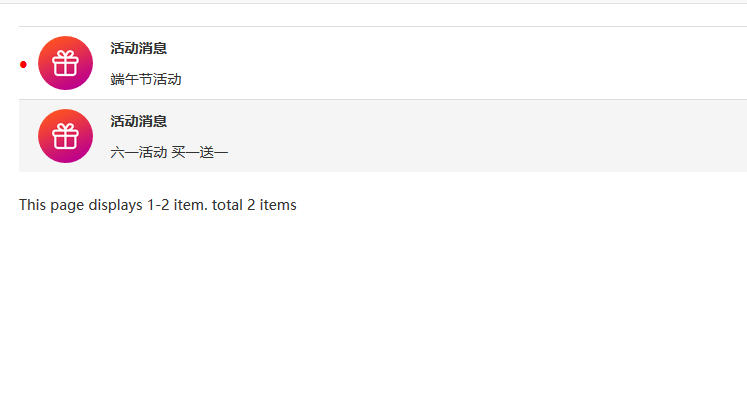Click the 'This page displays' pagination text

click(81, 205)
